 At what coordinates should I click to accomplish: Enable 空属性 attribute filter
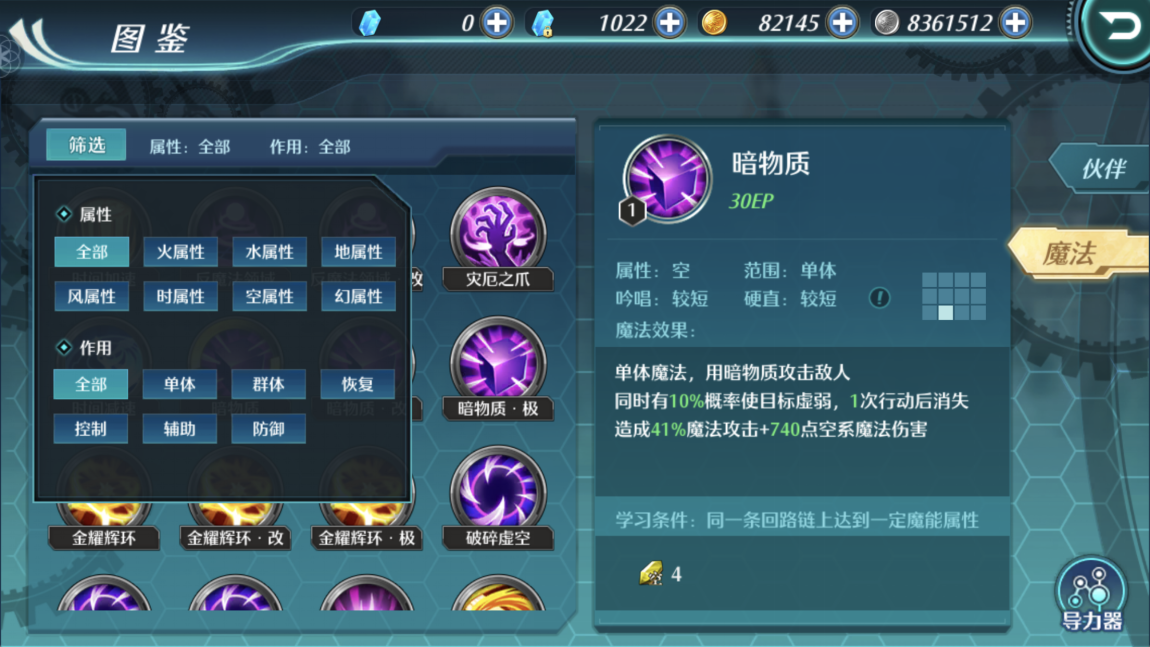pos(269,296)
